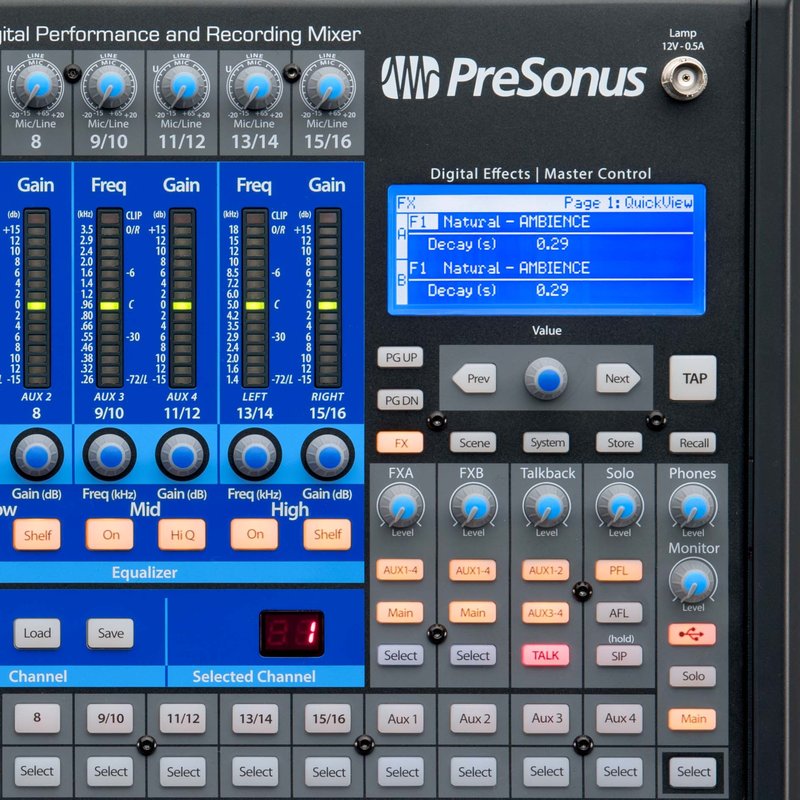Enable the TALK talkback toggle

tap(545, 655)
